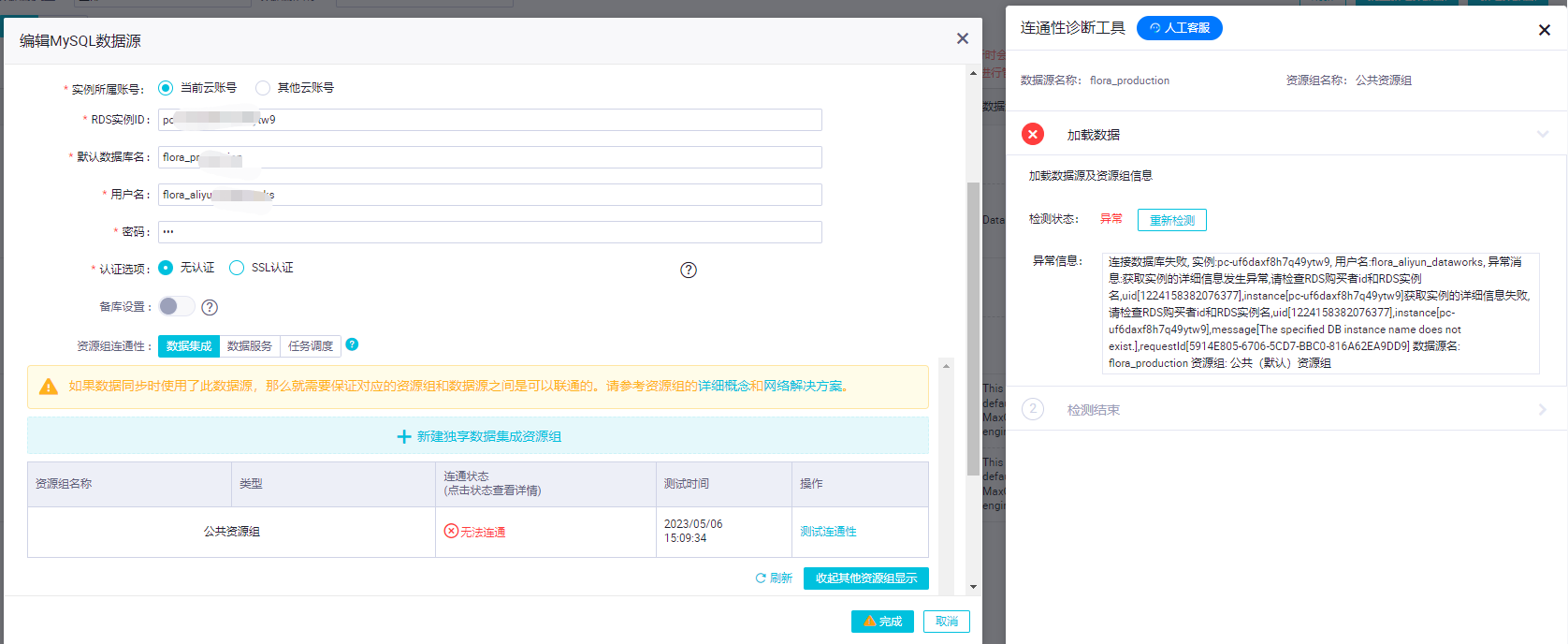Open the 备库设置 help icon
This screenshot has height=644, width=1568.
pyautogui.click(x=210, y=307)
